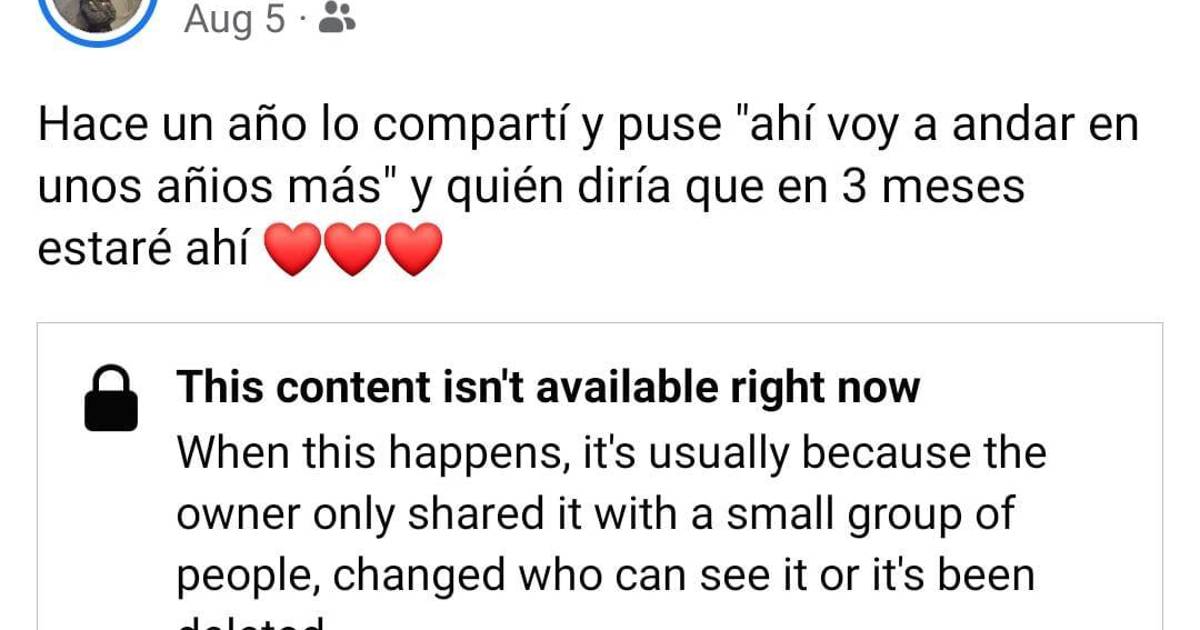Click the 'When this happens' explanation line
This screenshot has width=1200, height=630.
pyautogui.click(x=611, y=454)
